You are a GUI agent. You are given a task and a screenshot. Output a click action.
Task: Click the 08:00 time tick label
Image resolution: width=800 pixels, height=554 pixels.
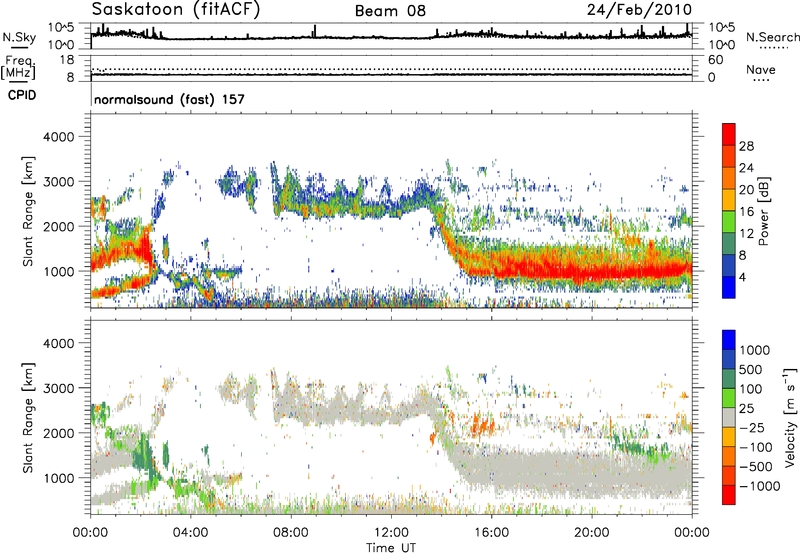point(291,533)
